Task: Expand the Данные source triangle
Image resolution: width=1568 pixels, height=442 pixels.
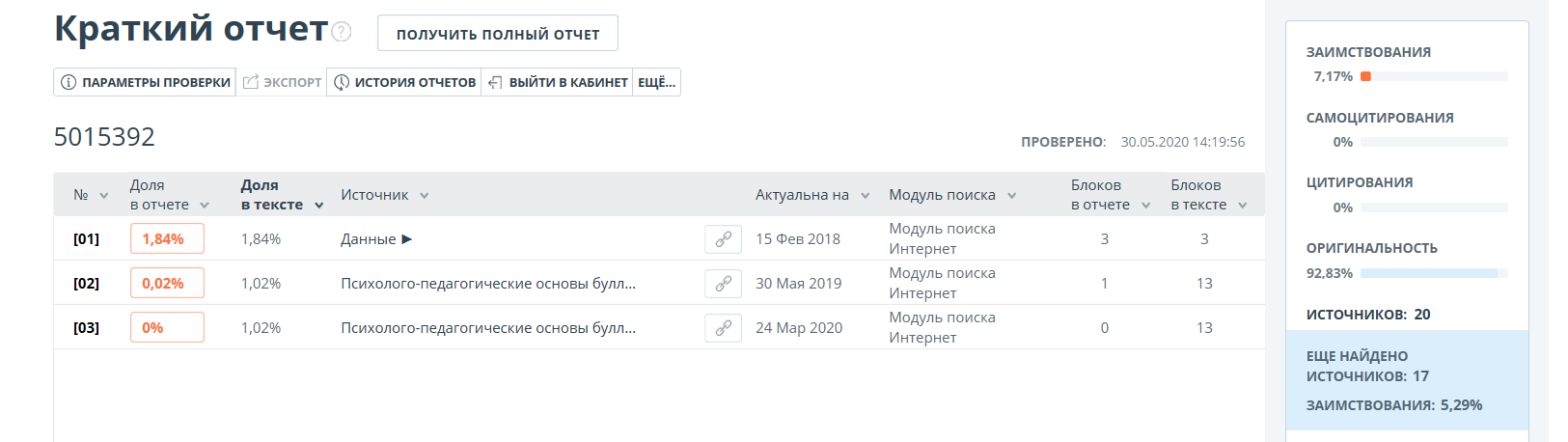Action: 407,239
